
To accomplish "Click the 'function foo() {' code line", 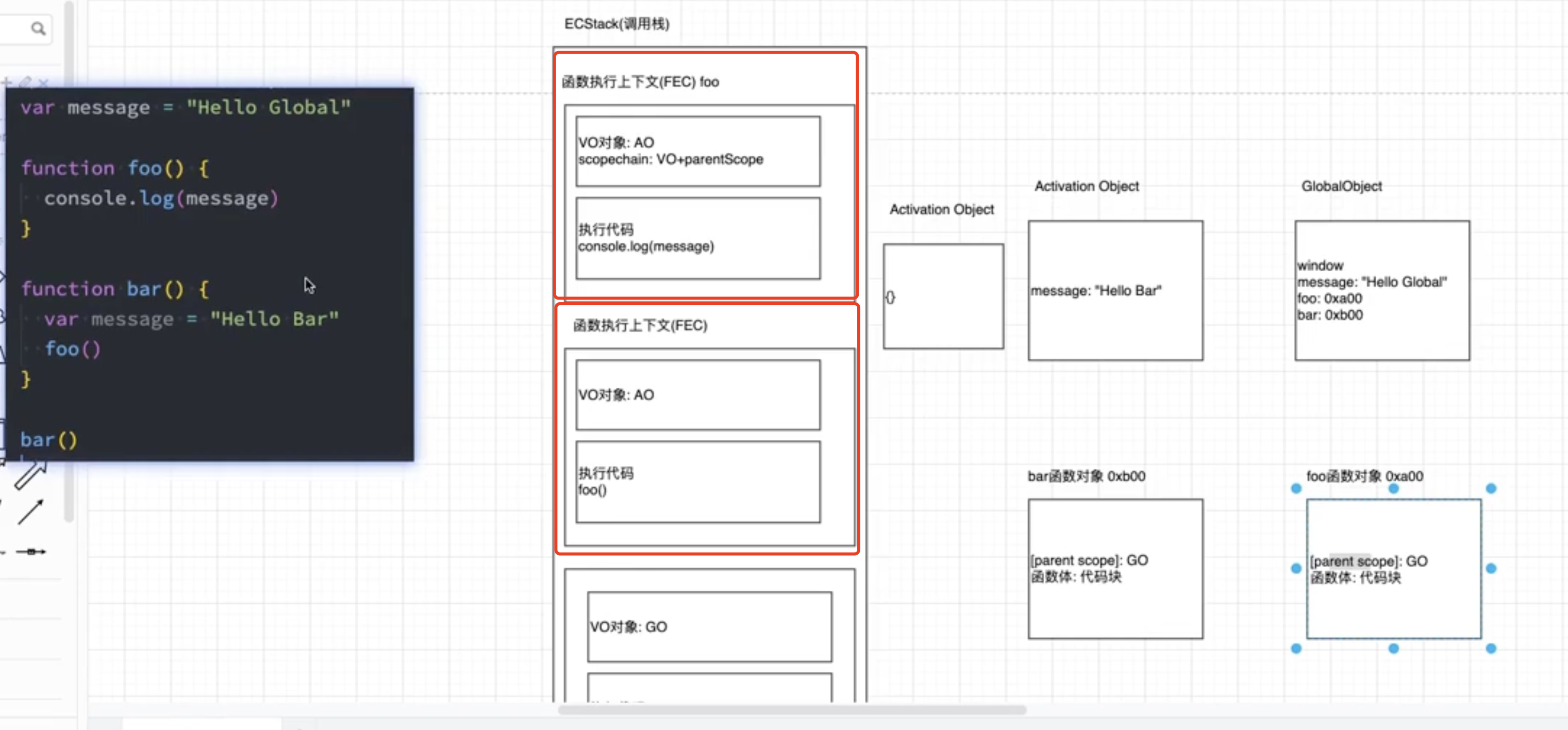I will pyautogui.click(x=115, y=168).
